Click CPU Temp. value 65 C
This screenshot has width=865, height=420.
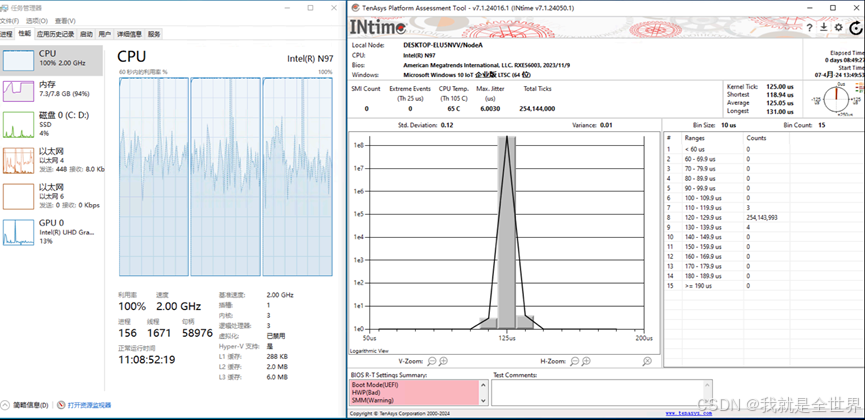(x=453, y=109)
